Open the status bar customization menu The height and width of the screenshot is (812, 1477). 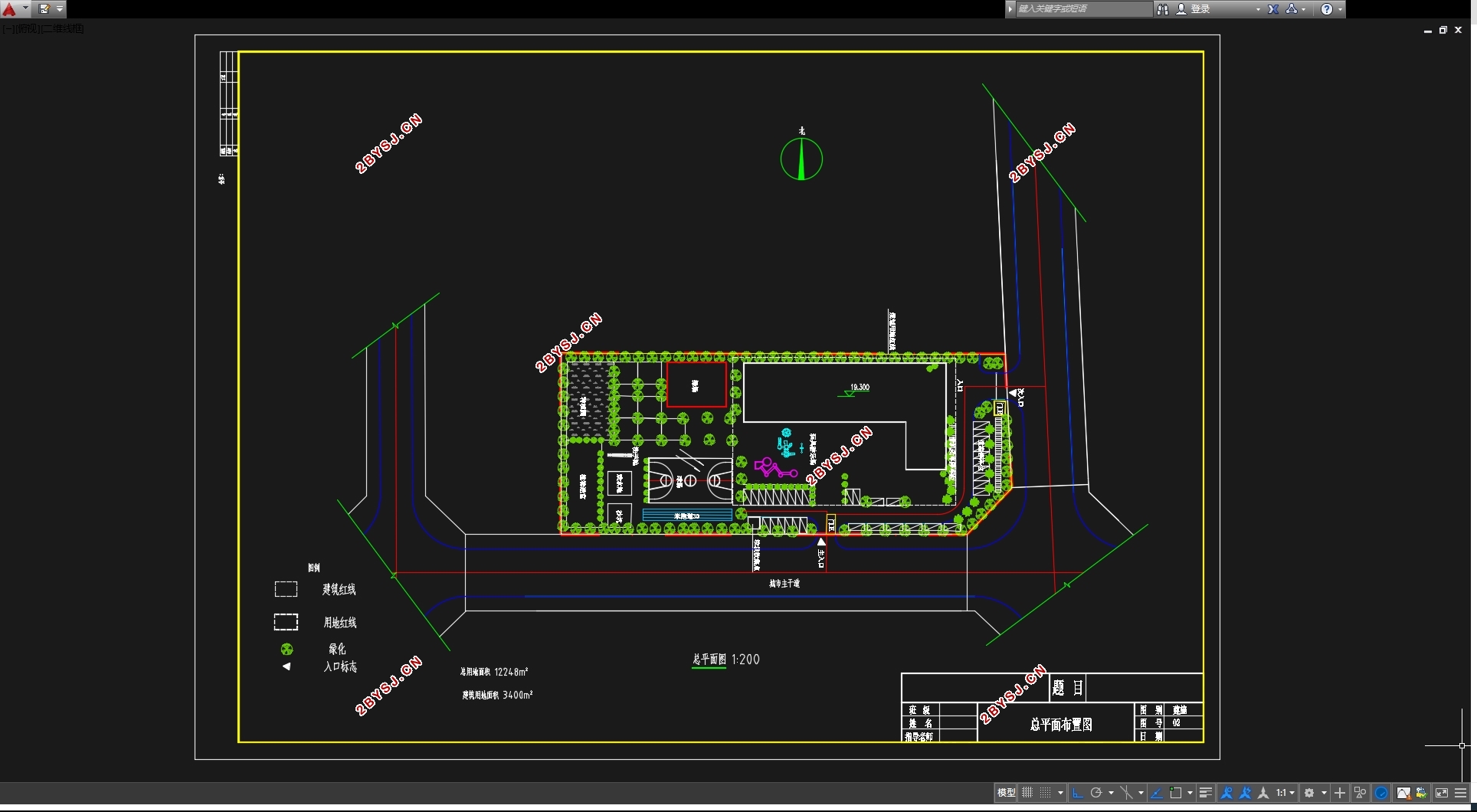point(1461,793)
